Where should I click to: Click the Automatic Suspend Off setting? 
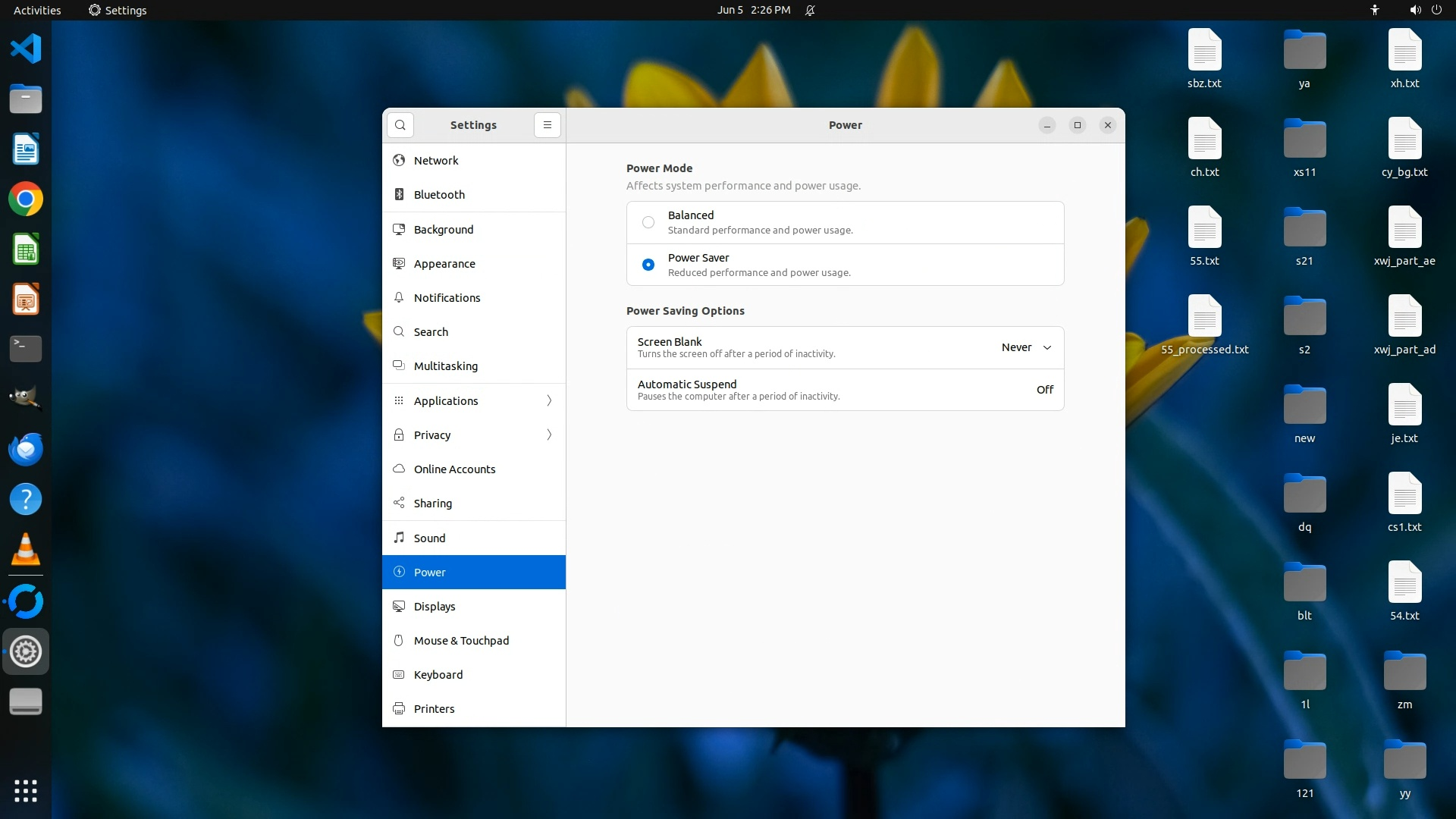point(1044,390)
